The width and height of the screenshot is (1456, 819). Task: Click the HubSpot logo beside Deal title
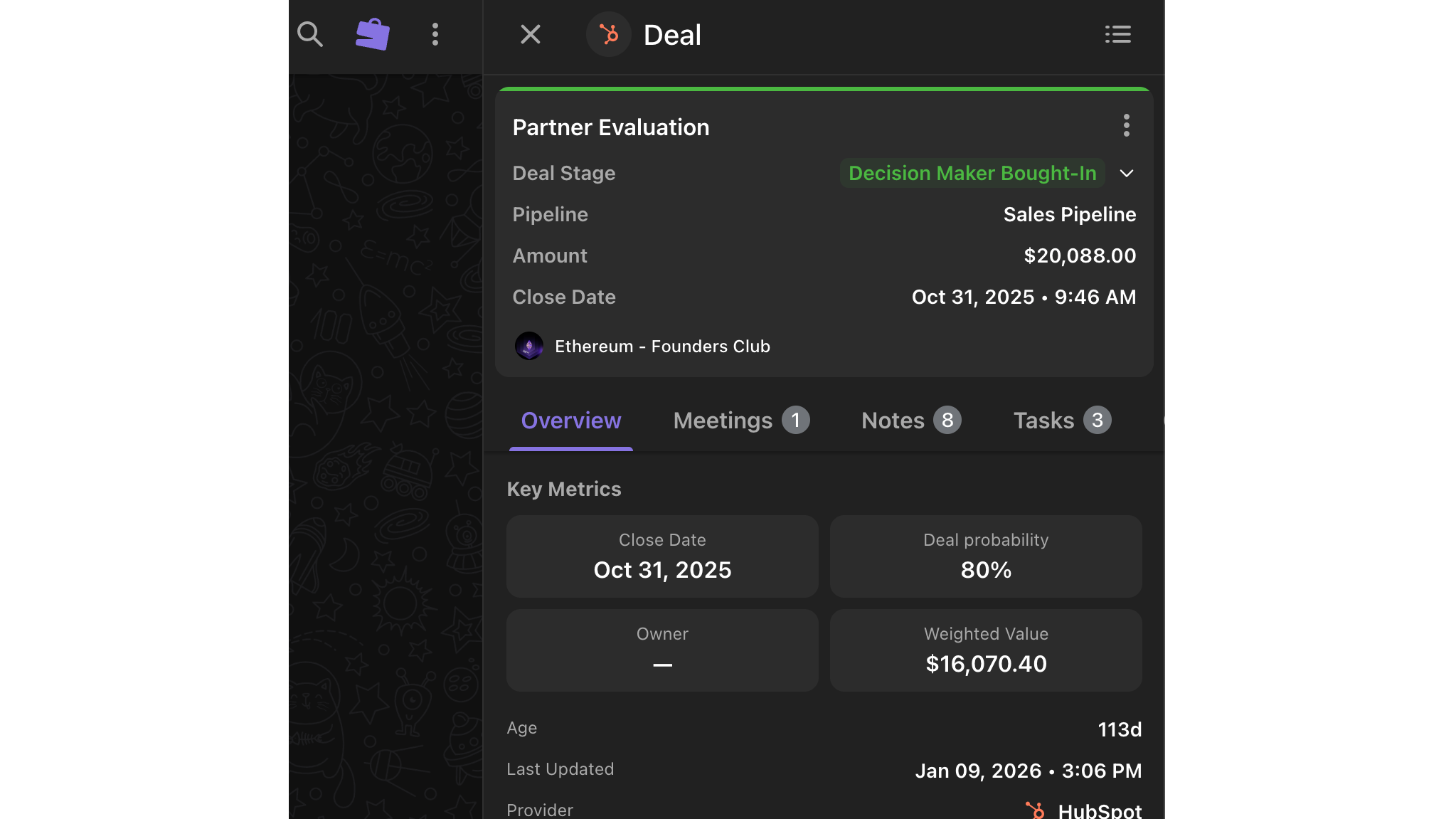[609, 34]
